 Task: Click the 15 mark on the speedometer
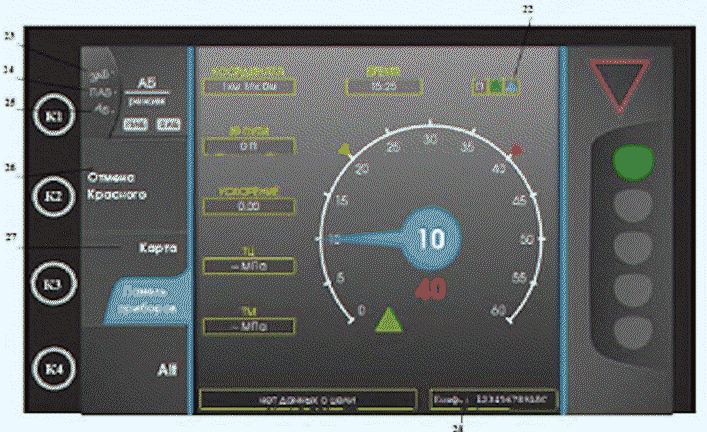[342, 200]
